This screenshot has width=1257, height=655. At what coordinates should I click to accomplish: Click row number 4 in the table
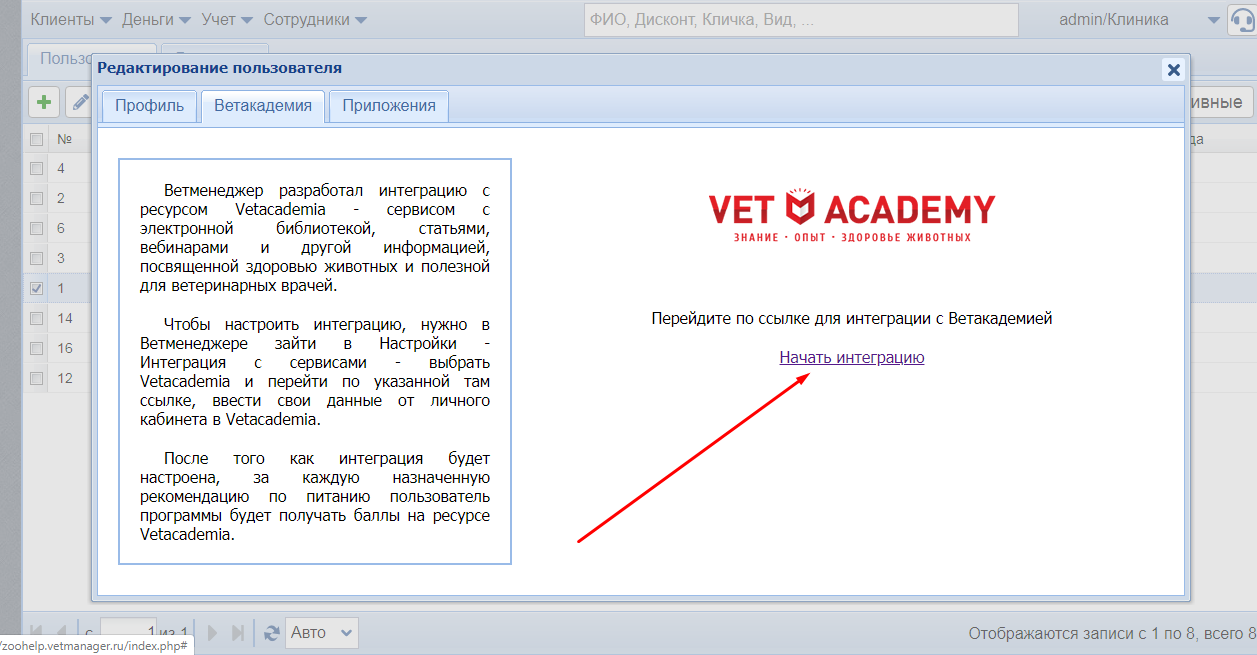(x=61, y=168)
